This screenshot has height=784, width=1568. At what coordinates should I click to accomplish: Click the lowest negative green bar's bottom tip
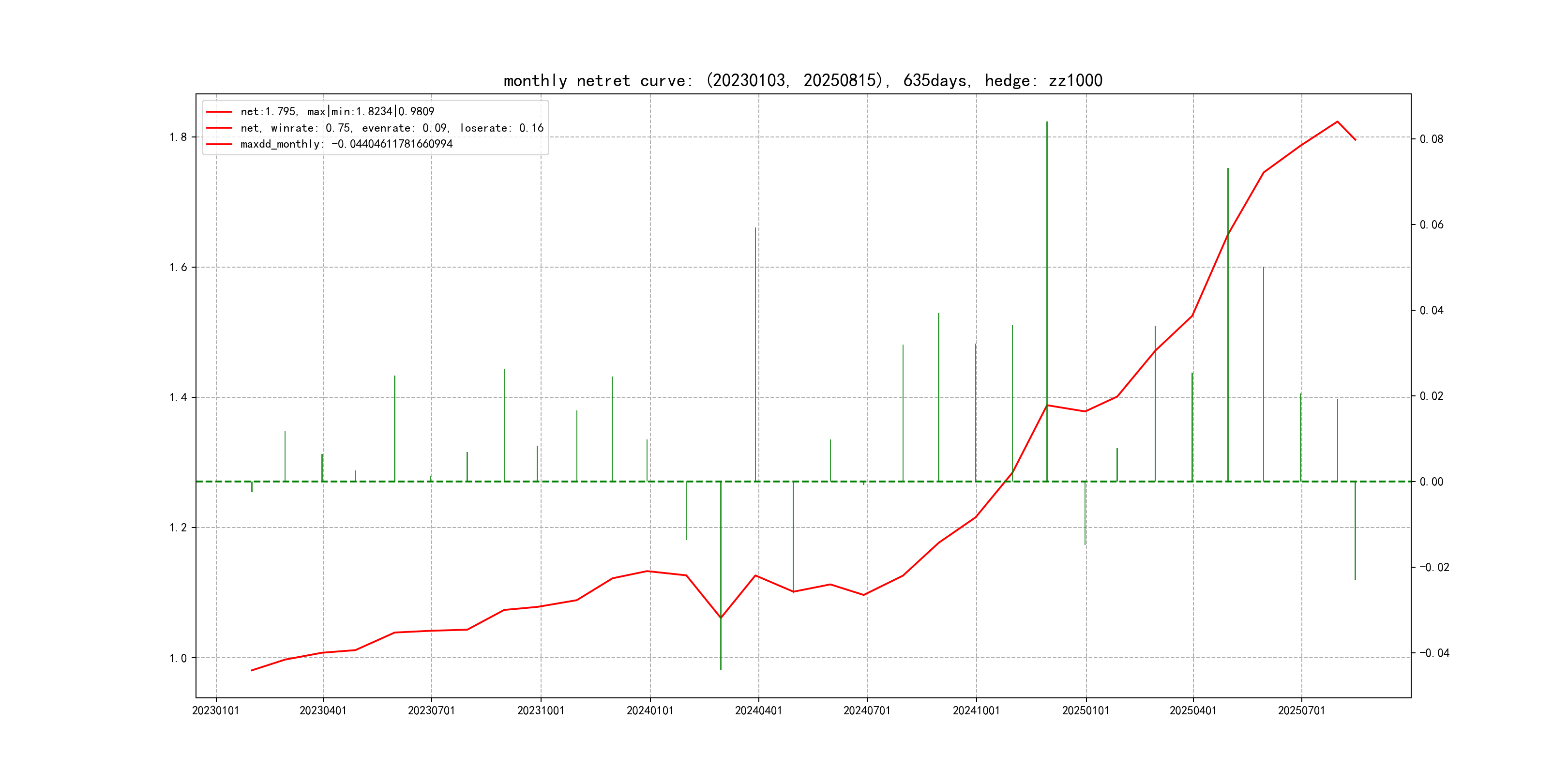[x=721, y=669]
